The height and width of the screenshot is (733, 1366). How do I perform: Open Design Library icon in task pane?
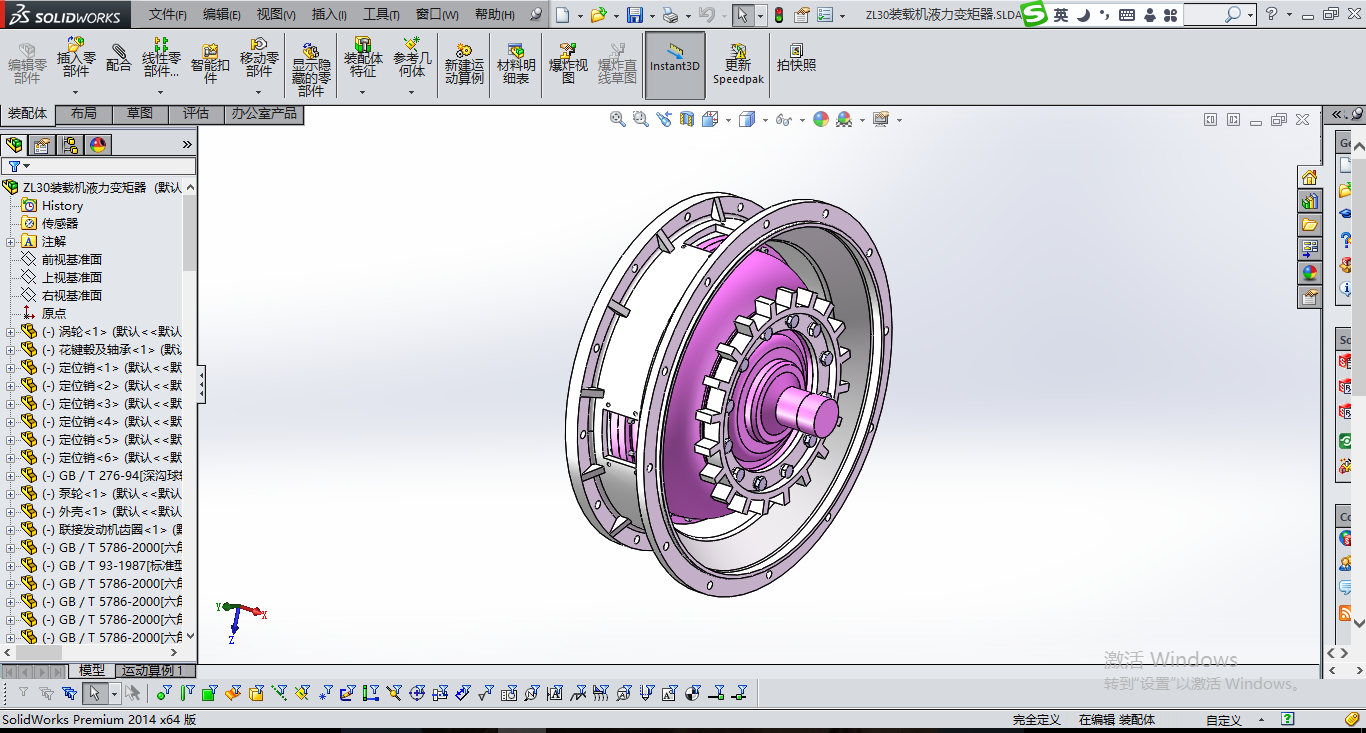(1309, 201)
